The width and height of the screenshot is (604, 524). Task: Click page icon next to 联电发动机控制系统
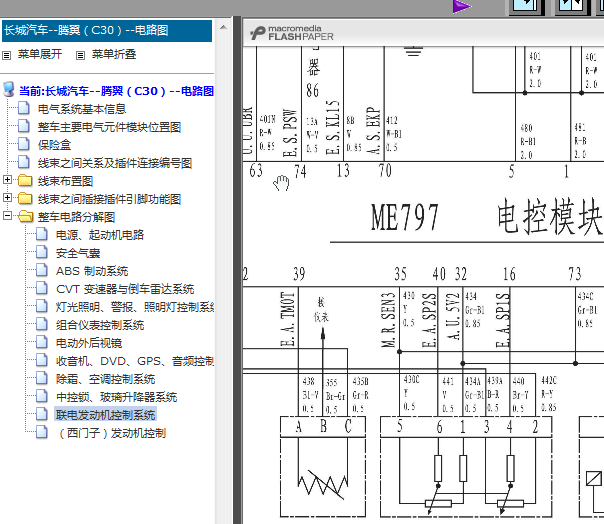[x=42, y=414]
